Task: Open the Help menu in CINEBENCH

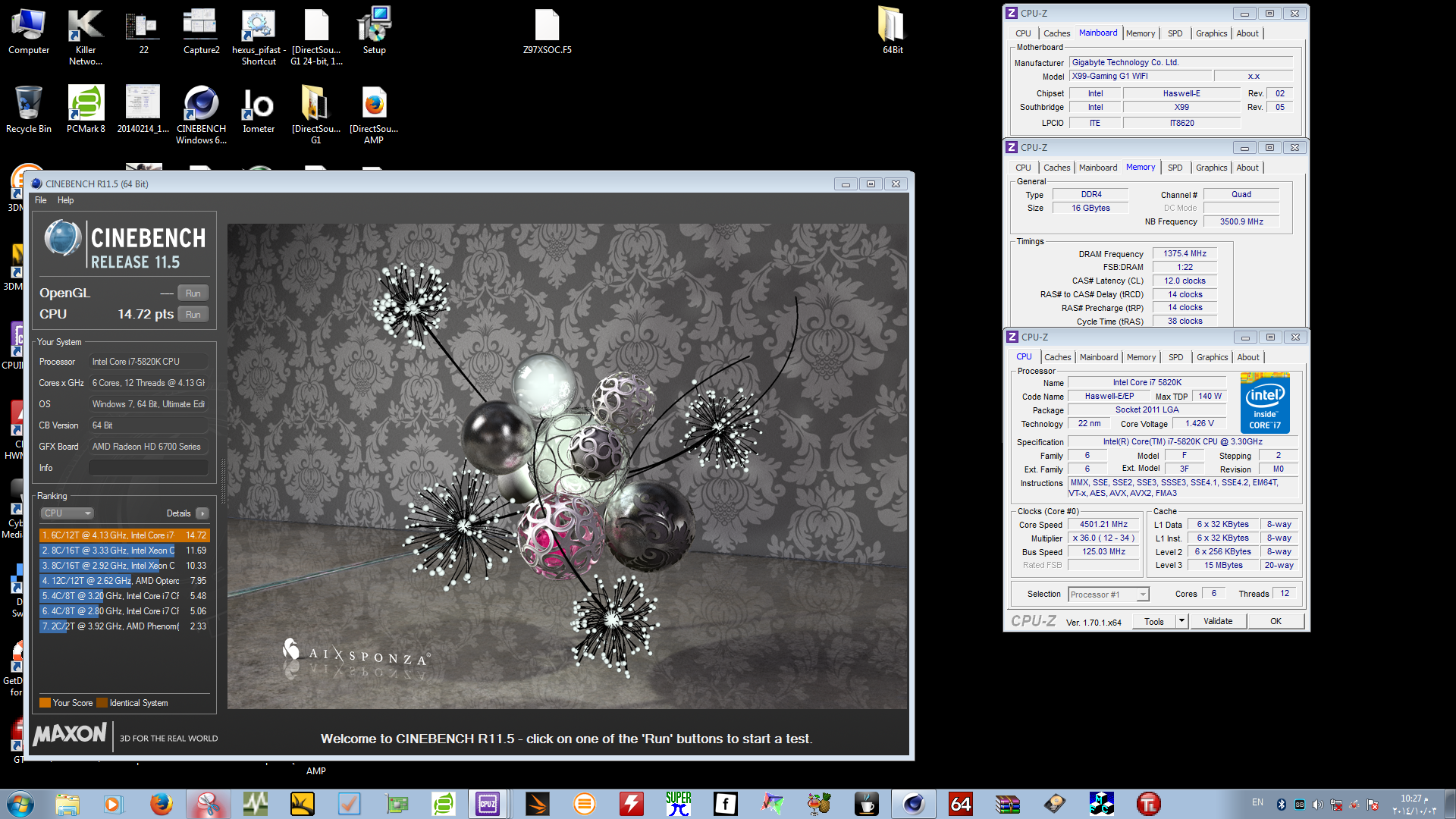Action: [x=66, y=200]
